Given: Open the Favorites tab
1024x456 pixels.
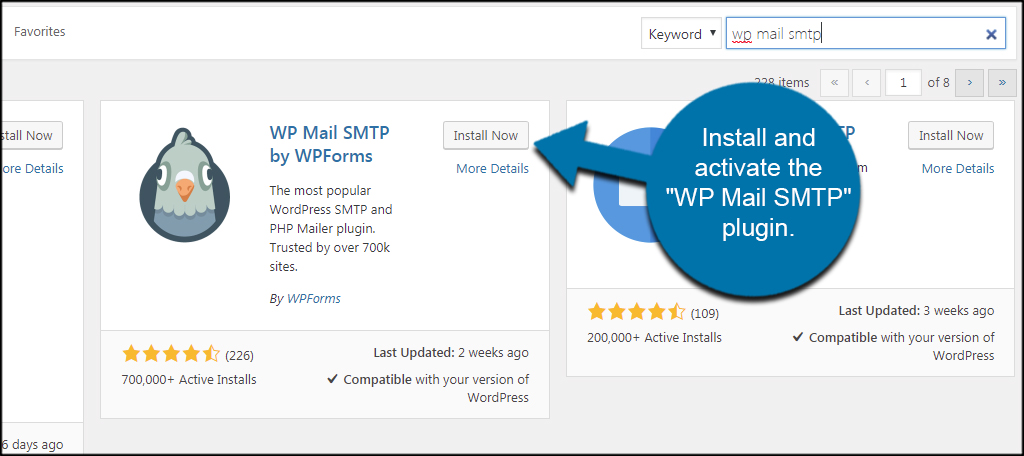Looking at the screenshot, I should pos(39,32).
